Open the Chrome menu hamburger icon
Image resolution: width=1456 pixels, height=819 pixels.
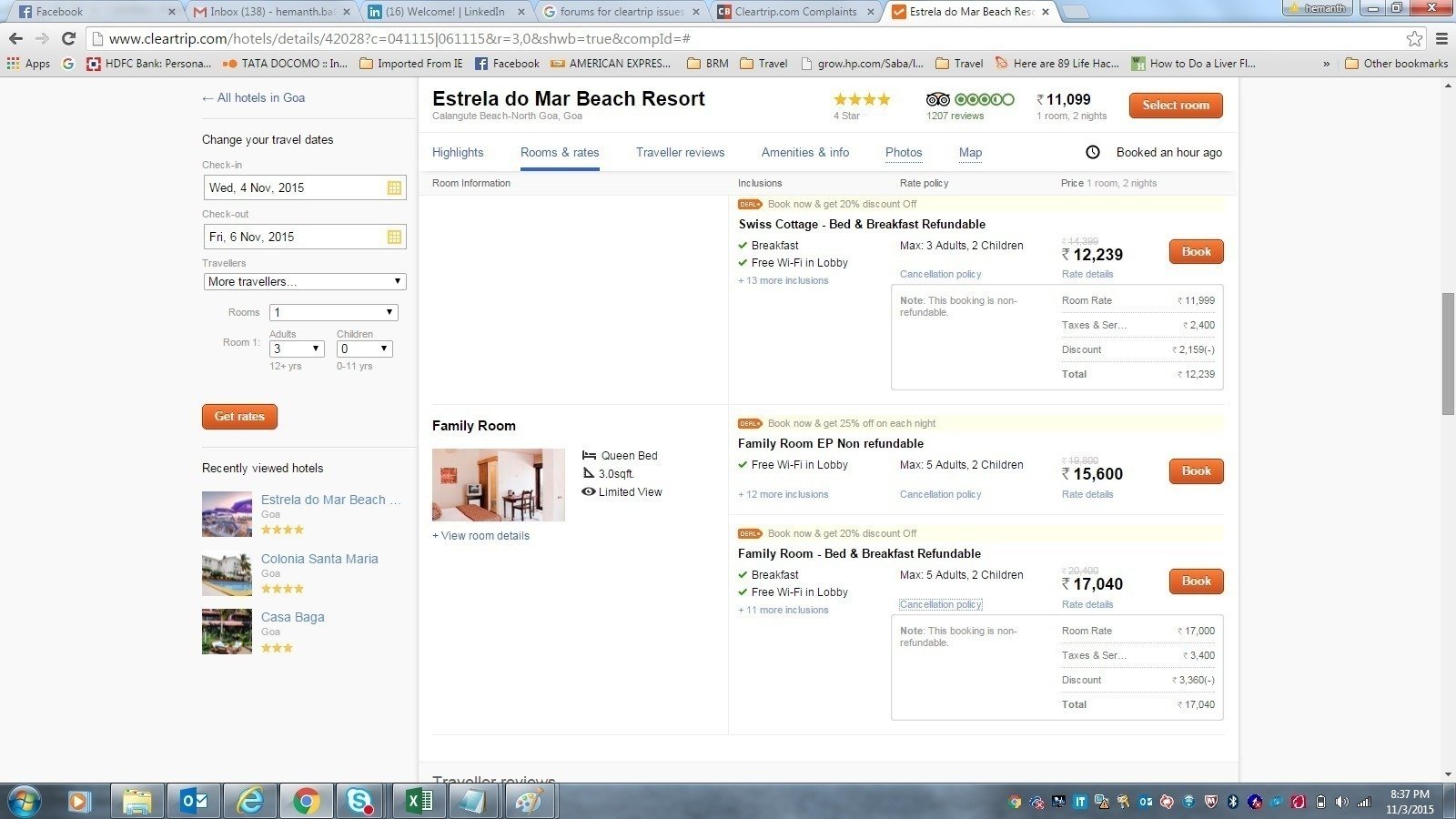1441,38
